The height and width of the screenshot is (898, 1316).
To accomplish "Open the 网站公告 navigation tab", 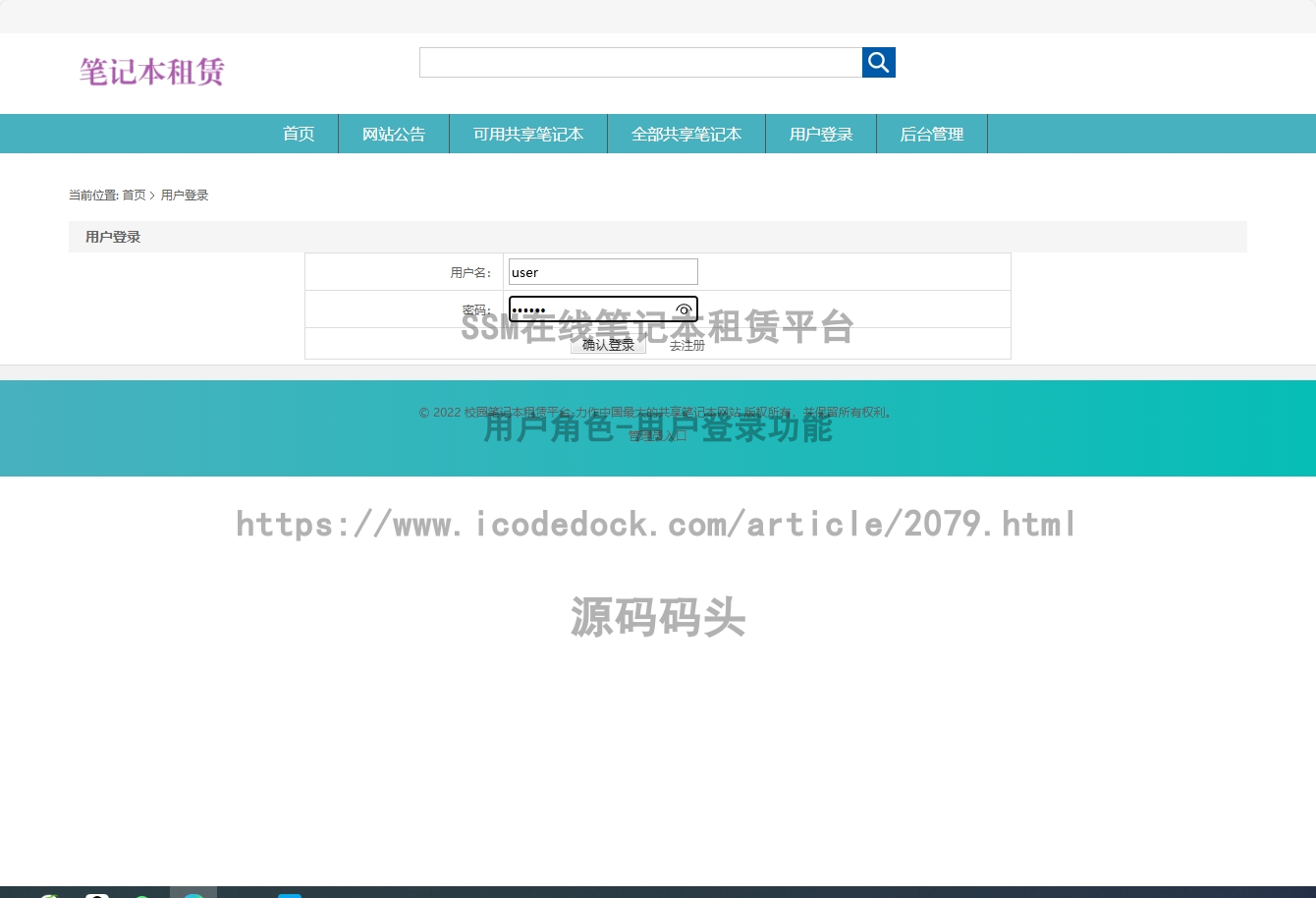I will tap(394, 134).
